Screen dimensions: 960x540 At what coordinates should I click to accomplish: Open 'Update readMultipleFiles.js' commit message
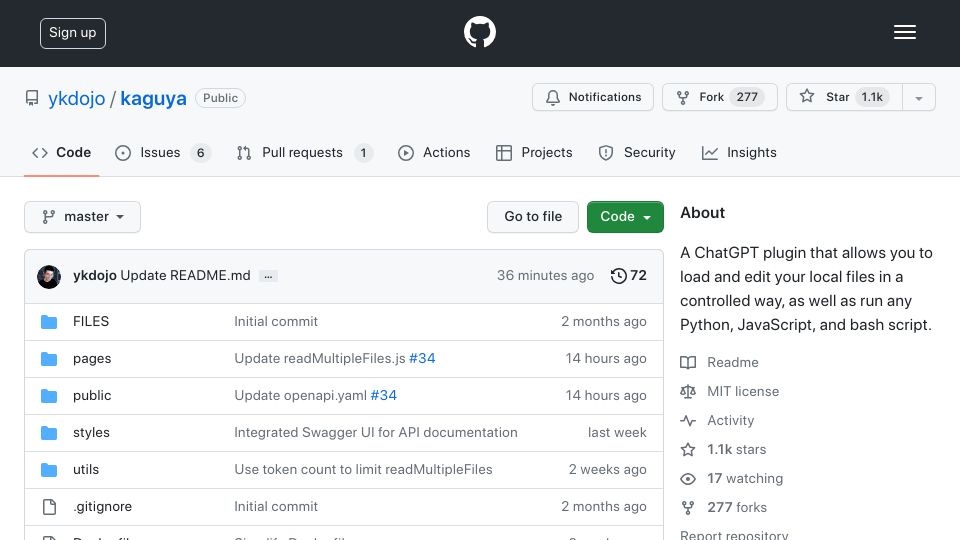[320, 358]
